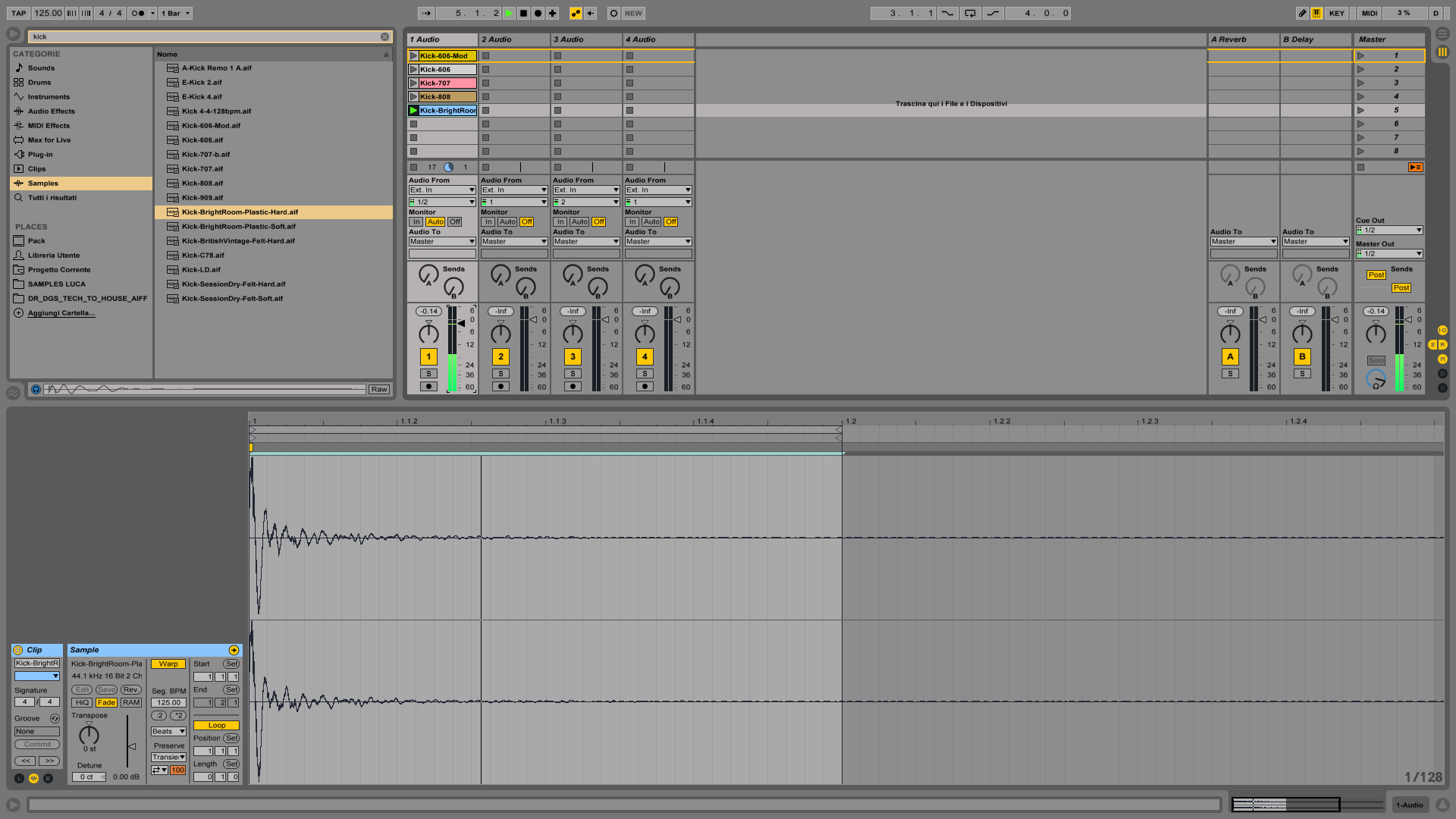
Task: Click the MIDI map mode button
Action: (1370, 13)
